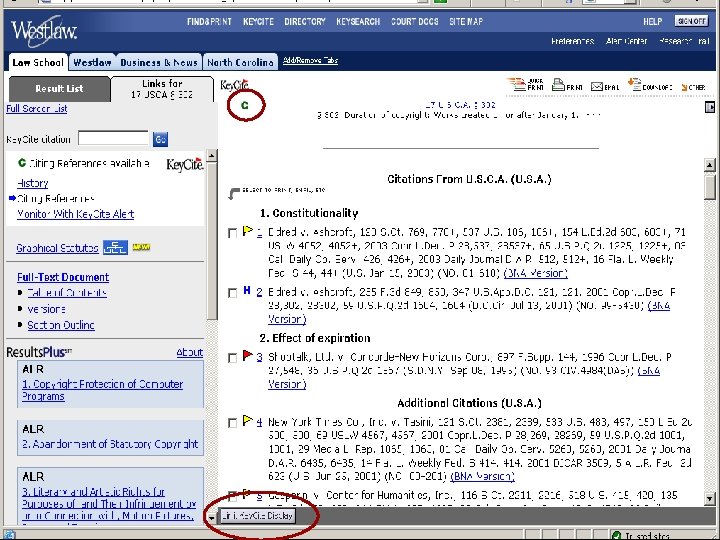Viewport: 720px width, 540px height.
Task: Click HELP in the header
Action: [x=652, y=22]
